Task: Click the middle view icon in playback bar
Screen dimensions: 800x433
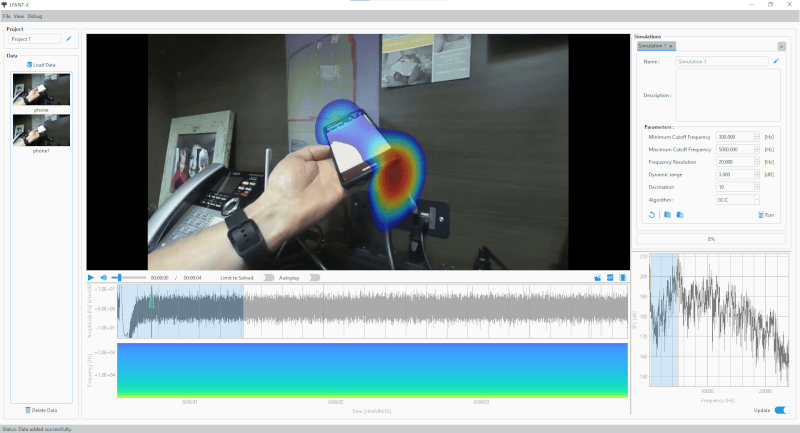Action: point(610,277)
